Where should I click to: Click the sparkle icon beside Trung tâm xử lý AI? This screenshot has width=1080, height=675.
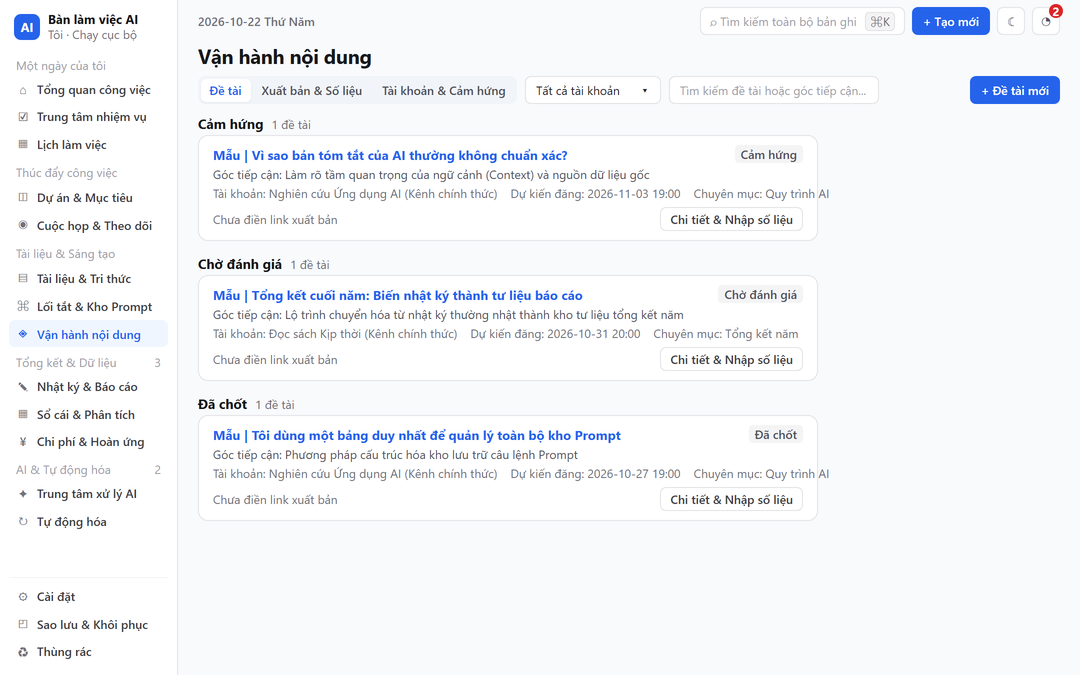(23, 494)
